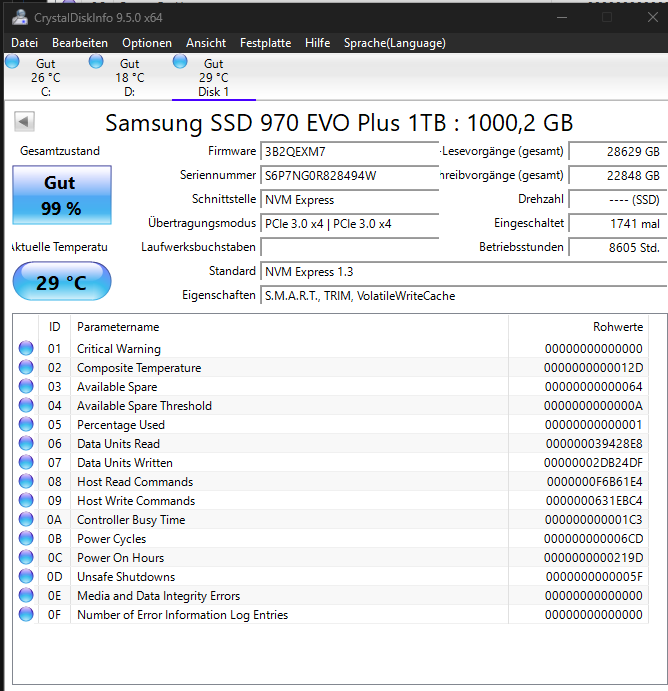This screenshot has height=691, width=668.
Task: Click the serial number field S6P7NG0R828494W
Action: coord(349,175)
